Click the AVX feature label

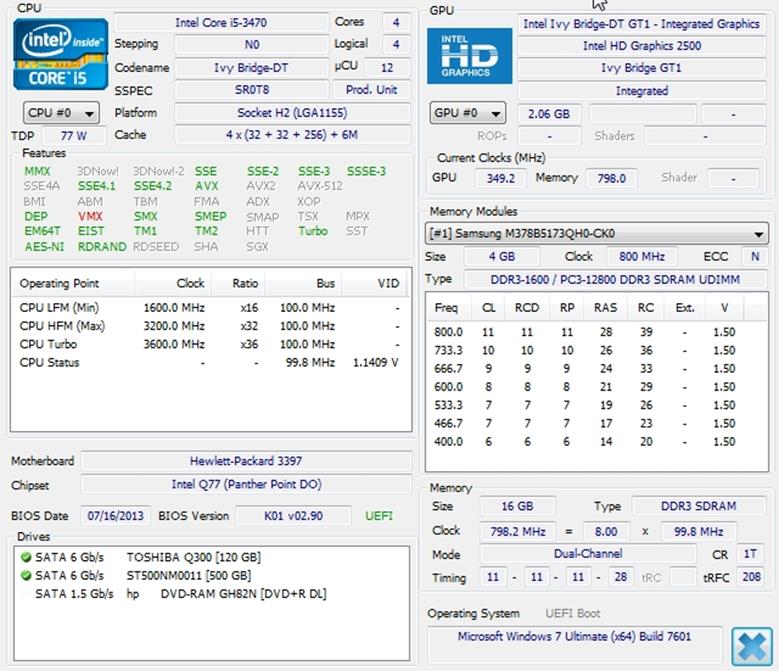[x=207, y=186]
